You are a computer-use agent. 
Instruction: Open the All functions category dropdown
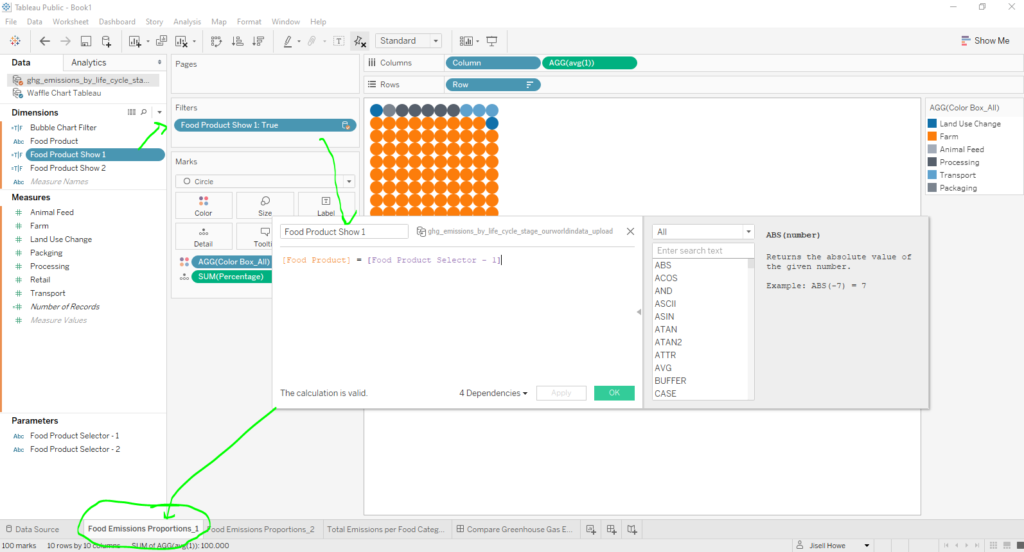point(703,232)
